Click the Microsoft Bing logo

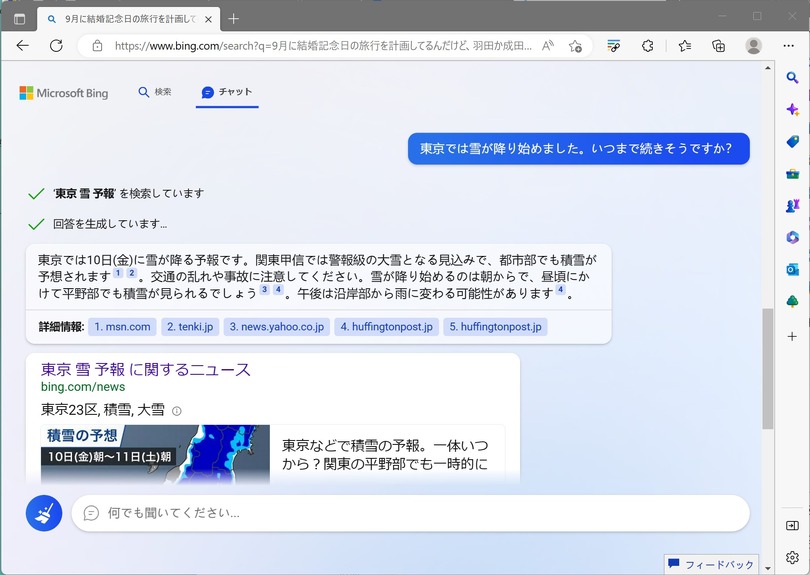(64, 93)
